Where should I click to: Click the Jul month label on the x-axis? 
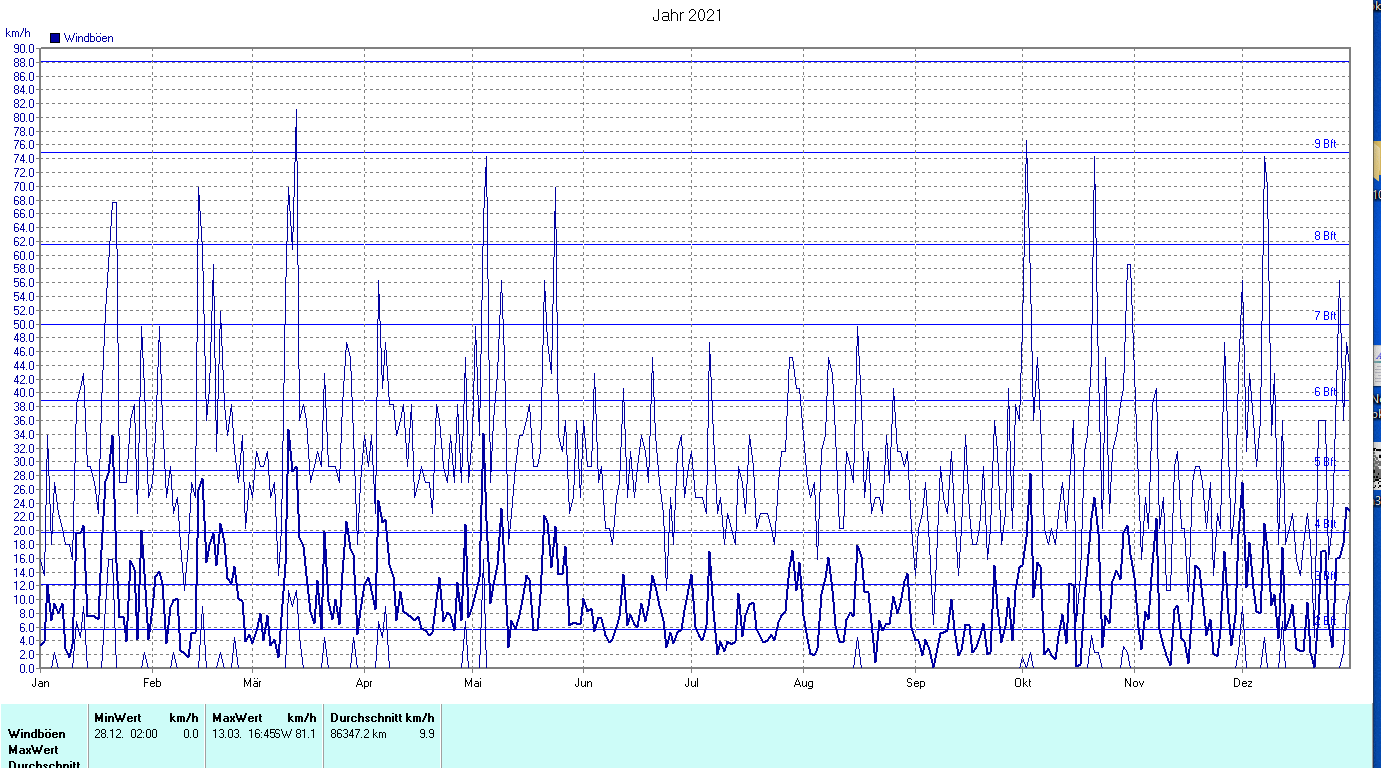691,683
